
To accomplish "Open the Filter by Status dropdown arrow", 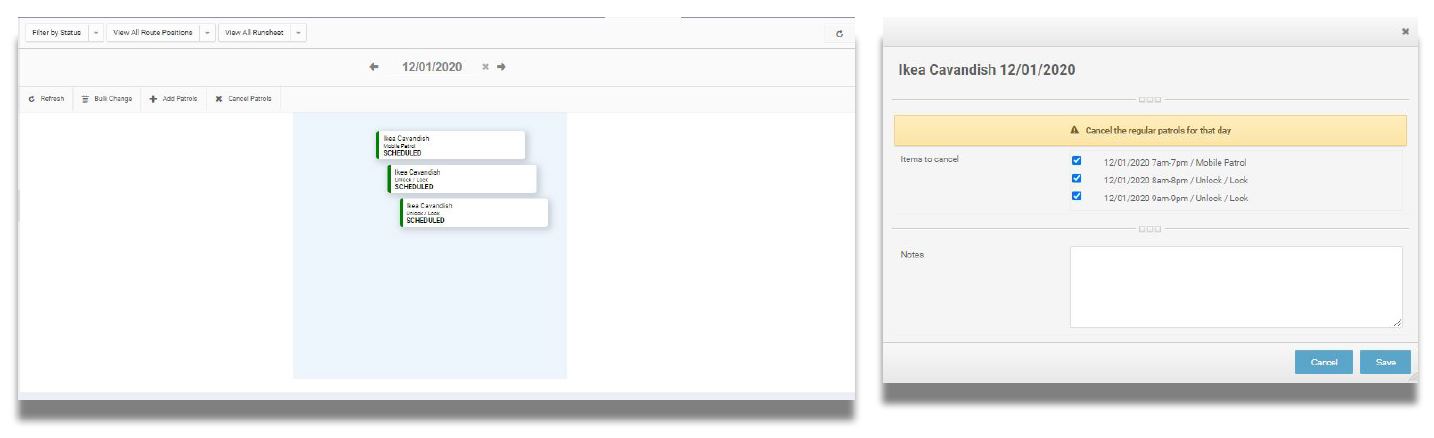I will (x=96, y=33).
